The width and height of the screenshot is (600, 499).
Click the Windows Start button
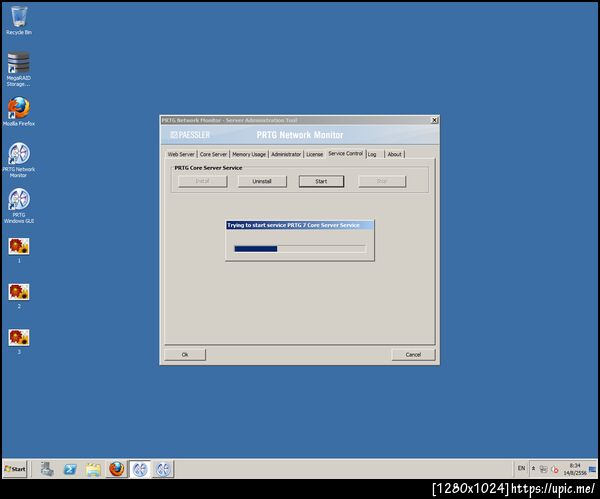pos(15,469)
